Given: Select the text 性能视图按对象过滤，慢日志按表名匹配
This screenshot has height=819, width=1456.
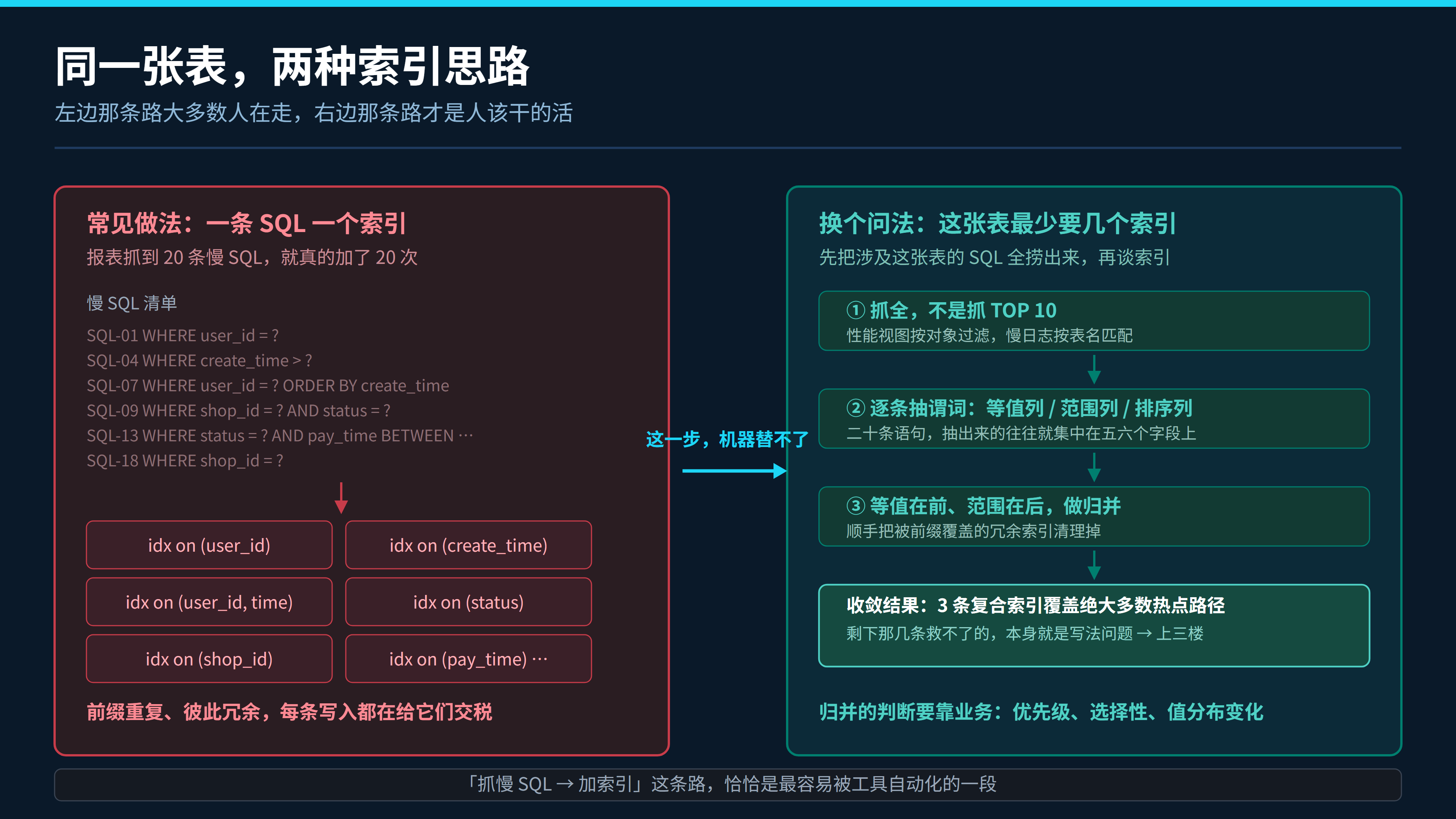Looking at the screenshot, I should [990, 336].
